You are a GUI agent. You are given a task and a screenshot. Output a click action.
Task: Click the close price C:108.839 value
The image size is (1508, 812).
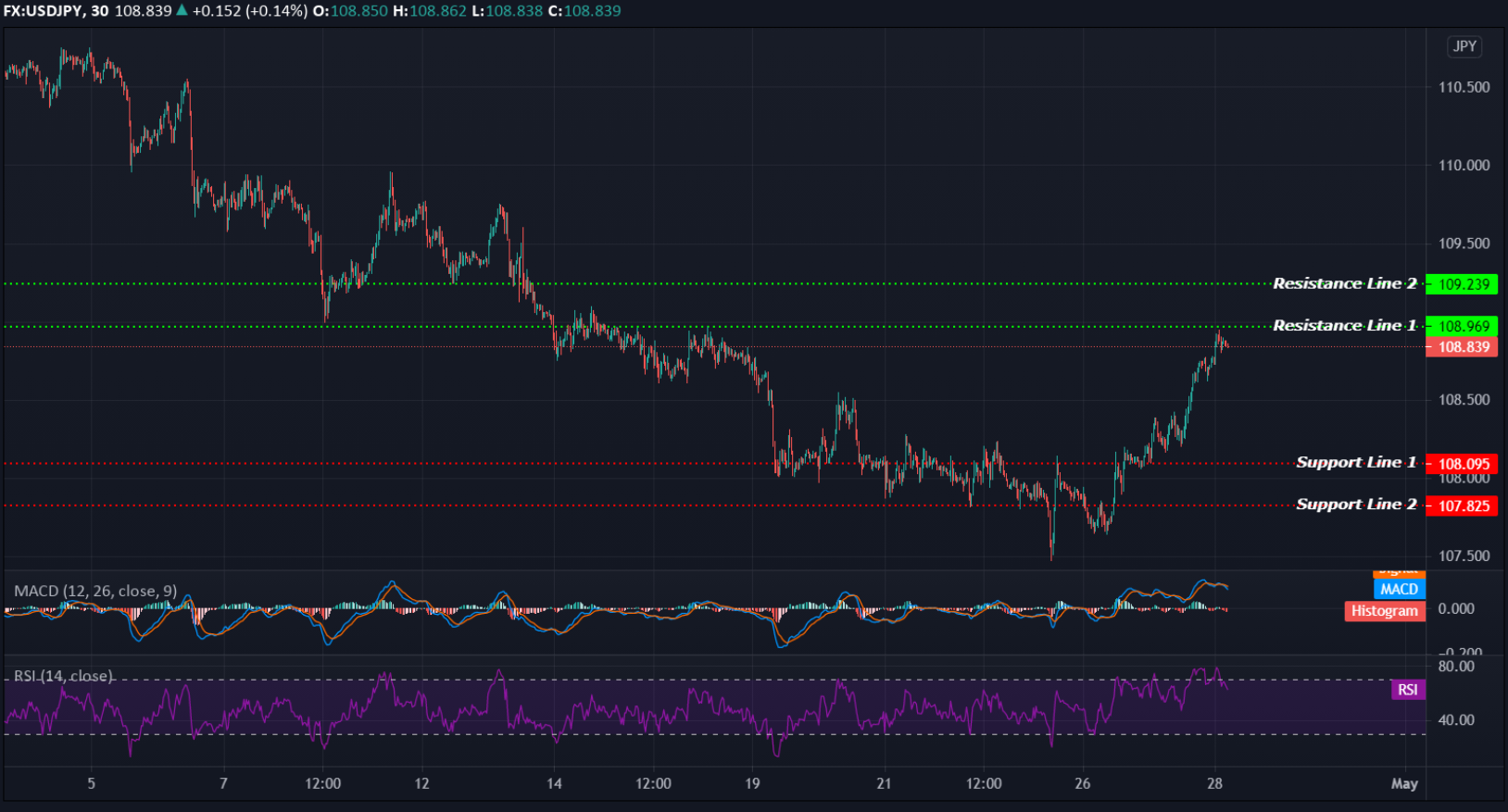(x=584, y=11)
